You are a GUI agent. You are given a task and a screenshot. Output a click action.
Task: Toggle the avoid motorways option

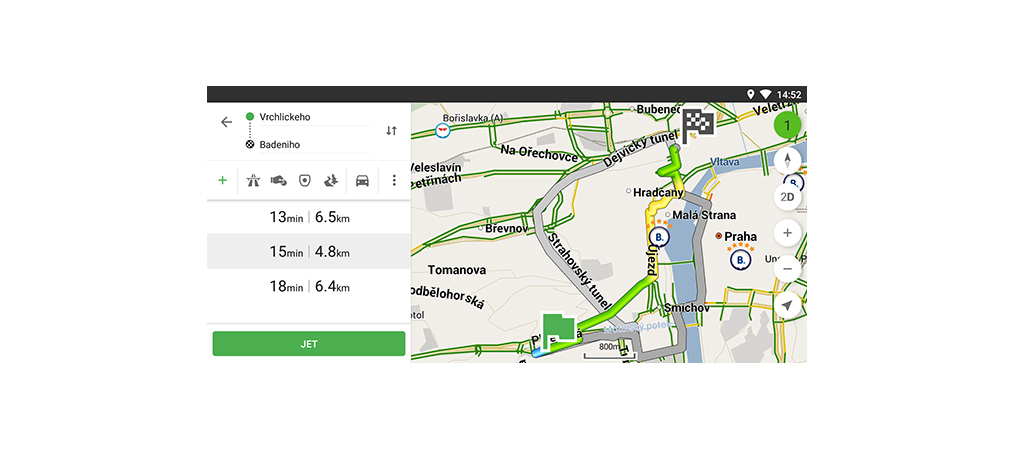[254, 181]
